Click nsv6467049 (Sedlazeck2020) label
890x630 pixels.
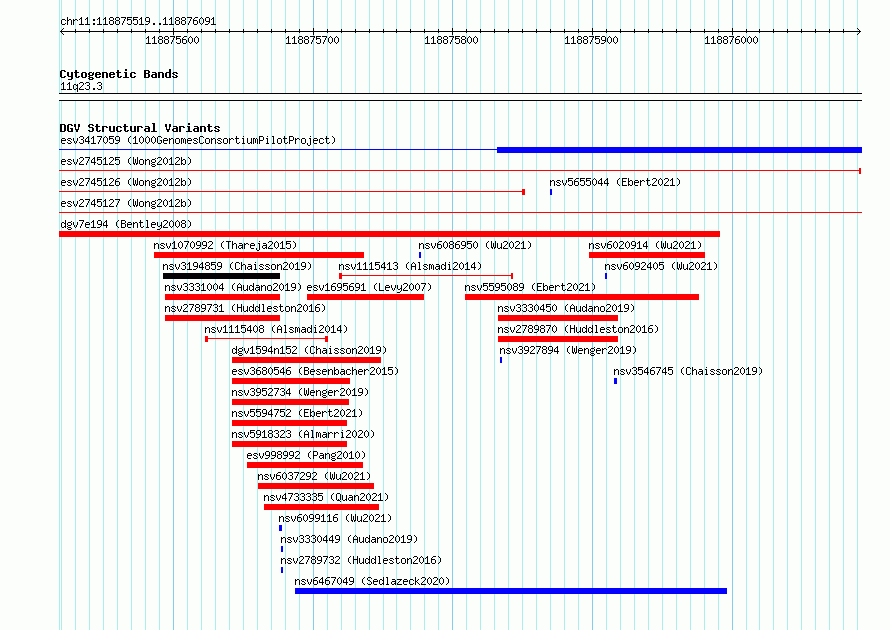372,581
